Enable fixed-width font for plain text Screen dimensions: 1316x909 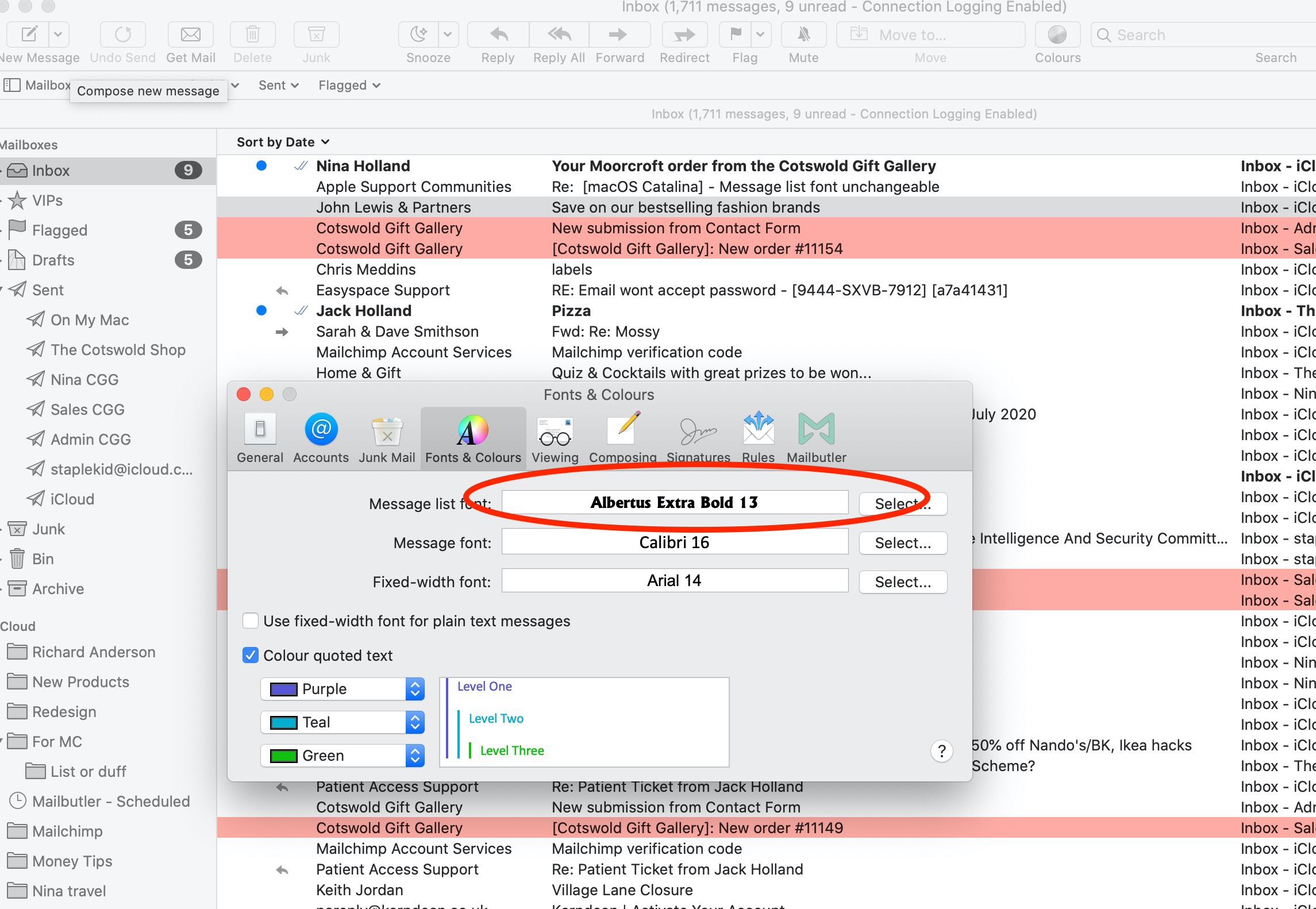coord(251,621)
